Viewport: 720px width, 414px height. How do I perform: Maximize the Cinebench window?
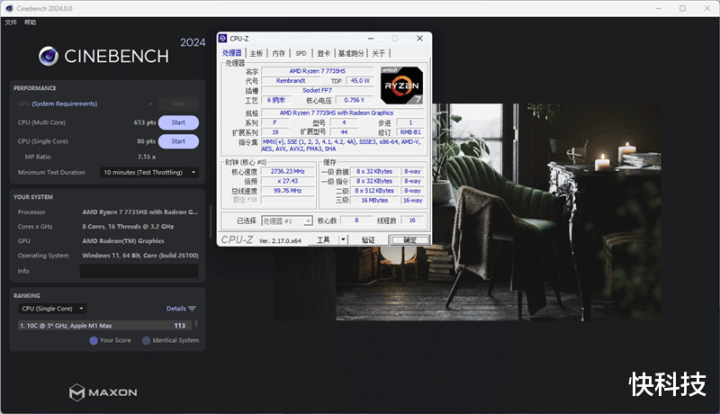click(x=682, y=8)
